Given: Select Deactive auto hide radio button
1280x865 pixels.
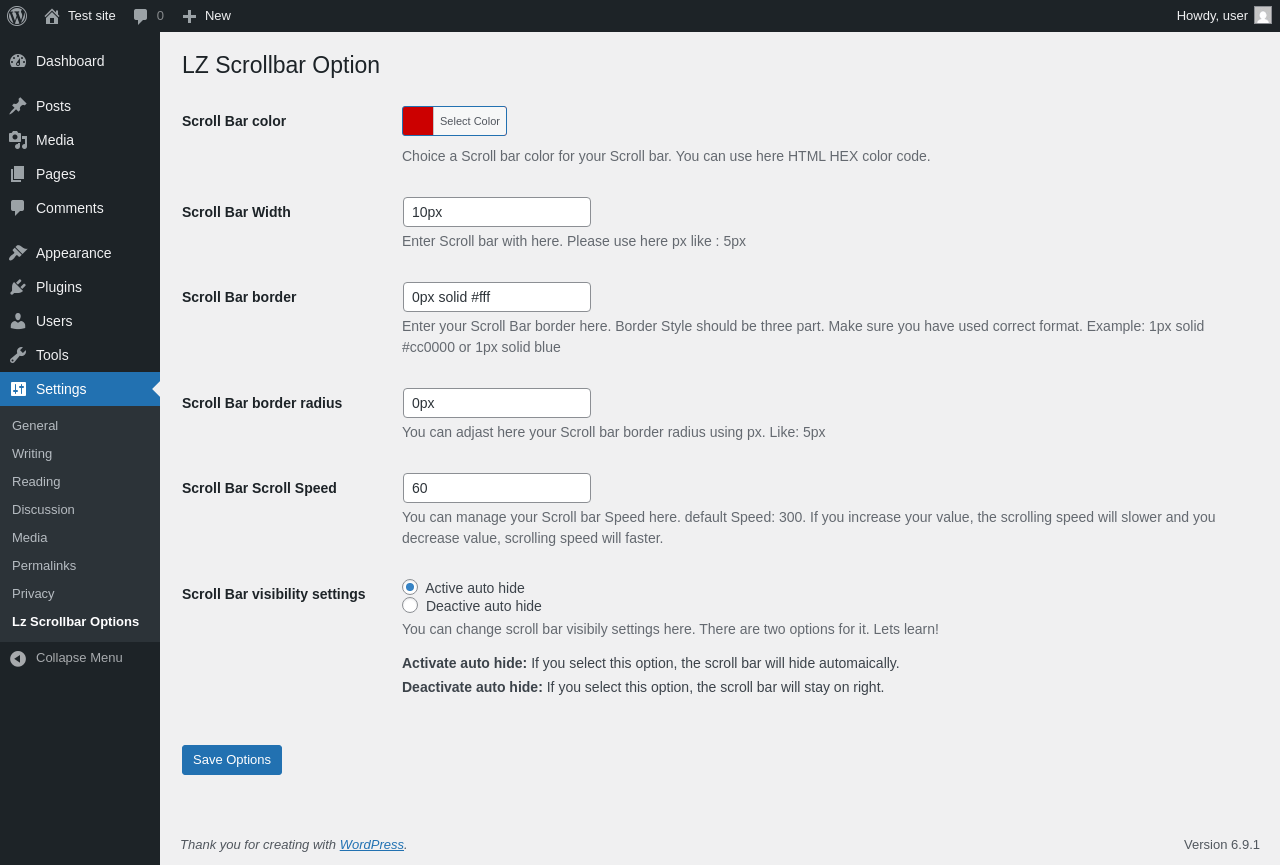Looking at the screenshot, I should [x=410, y=605].
